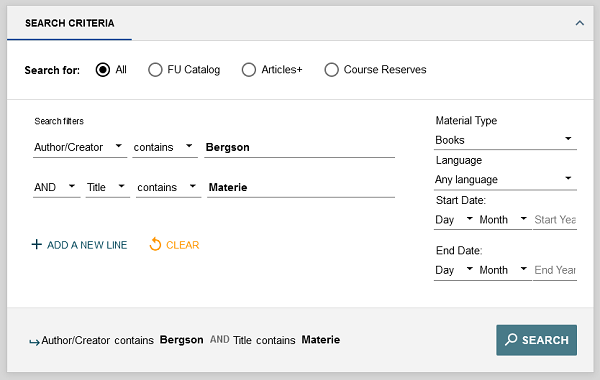600x380 pixels.
Task: Open the Start Date Month dropdown
Action: tap(503, 220)
